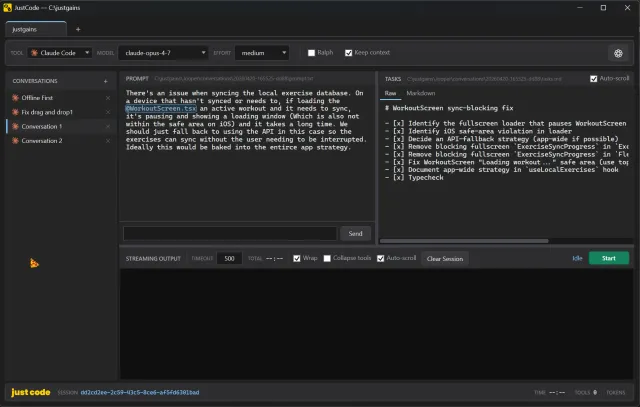Screen dimensions: 640x407
Task: Toggle the Wrap checkbox
Action: coord(297,258)
